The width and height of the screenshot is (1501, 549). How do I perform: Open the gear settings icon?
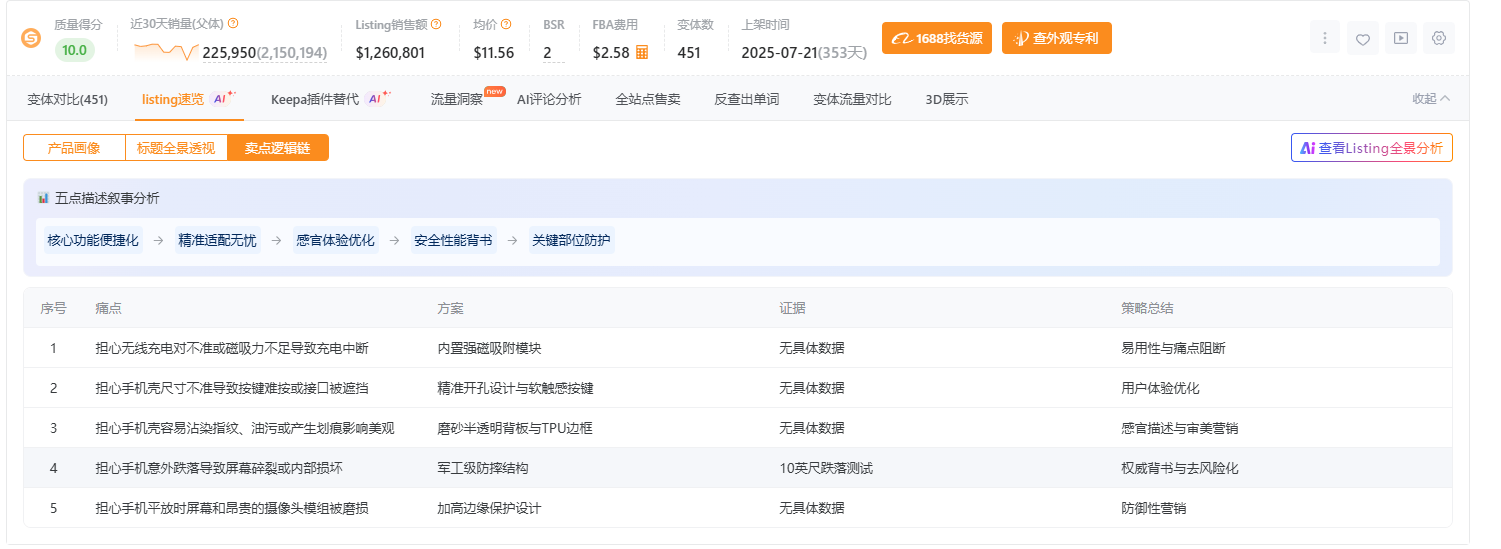1439,38
